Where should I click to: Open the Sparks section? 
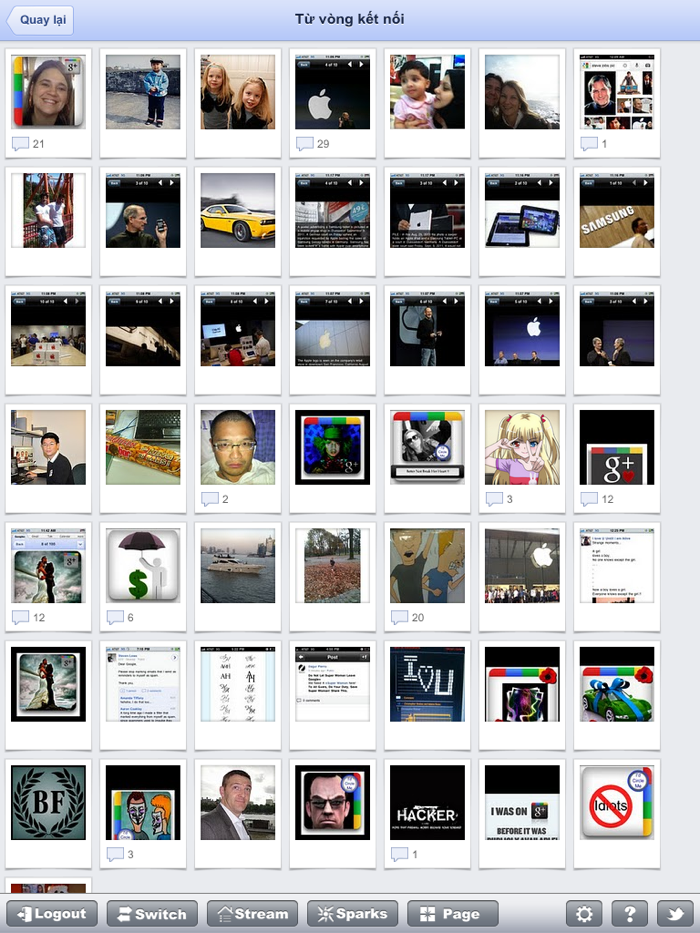coord(352,913)
